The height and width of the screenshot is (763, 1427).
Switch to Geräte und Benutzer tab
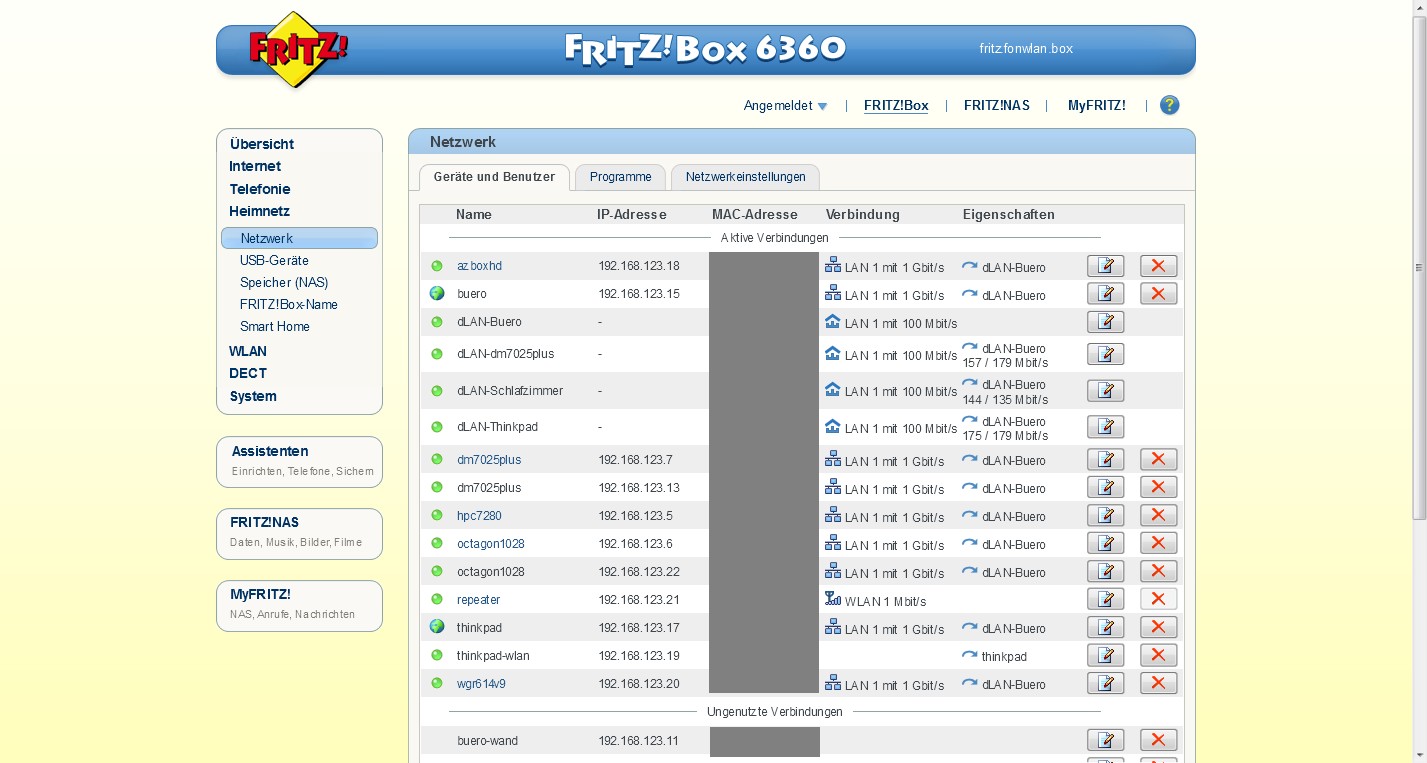(494, 177)
